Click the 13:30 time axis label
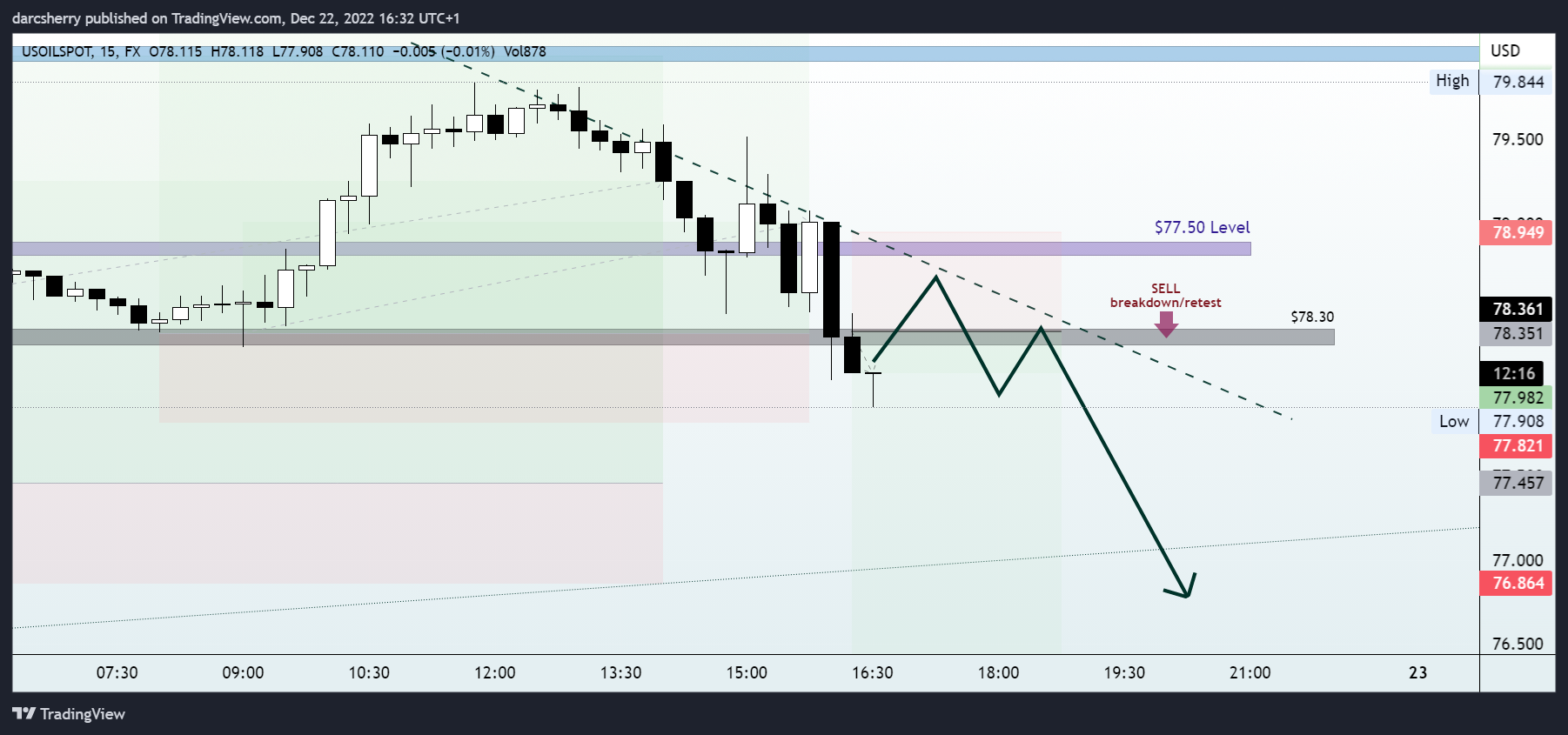The width and height of the screenshot is (1568, 735). click(x=620, y=672)
